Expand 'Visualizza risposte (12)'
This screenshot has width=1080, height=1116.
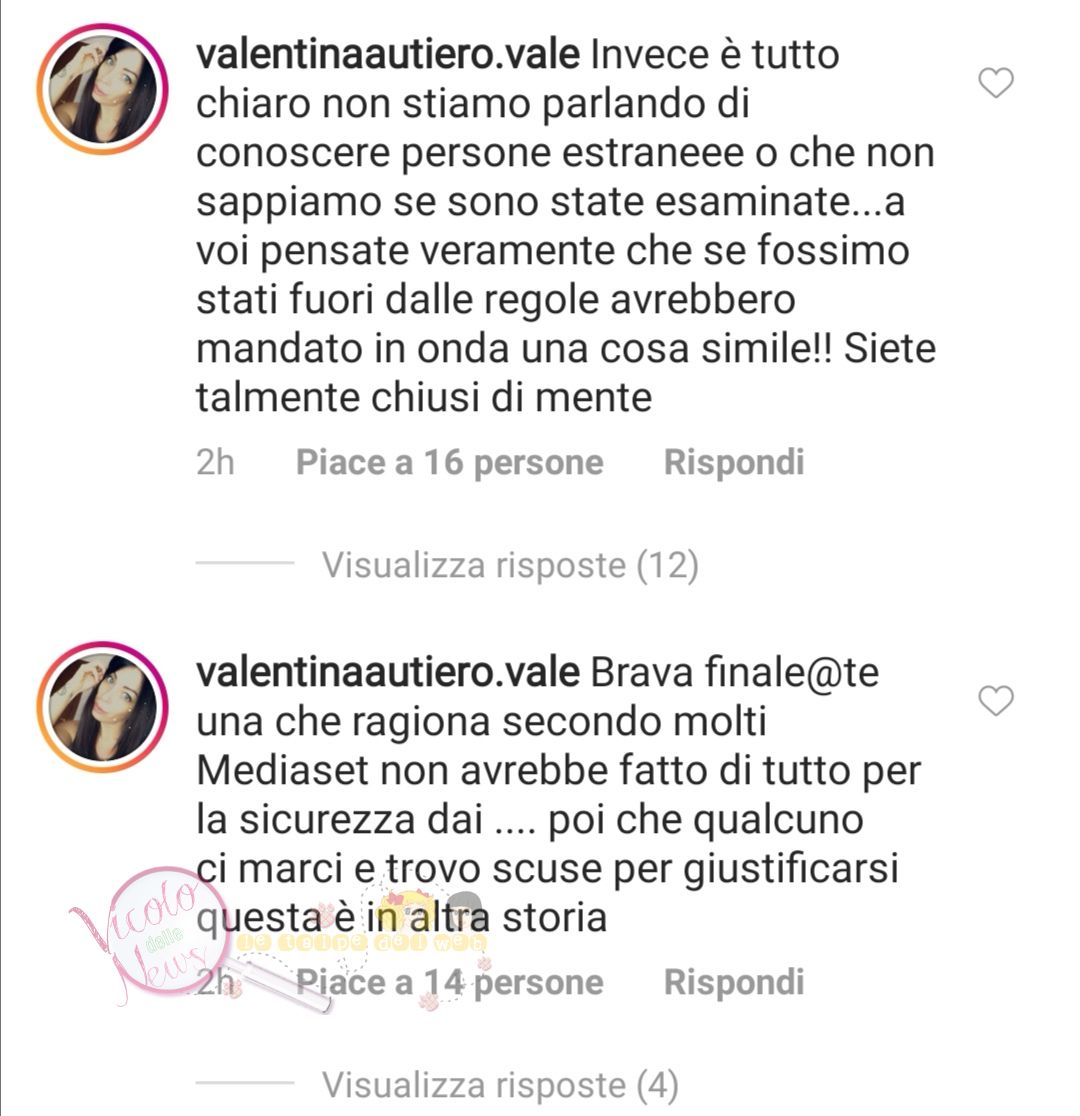510,565
